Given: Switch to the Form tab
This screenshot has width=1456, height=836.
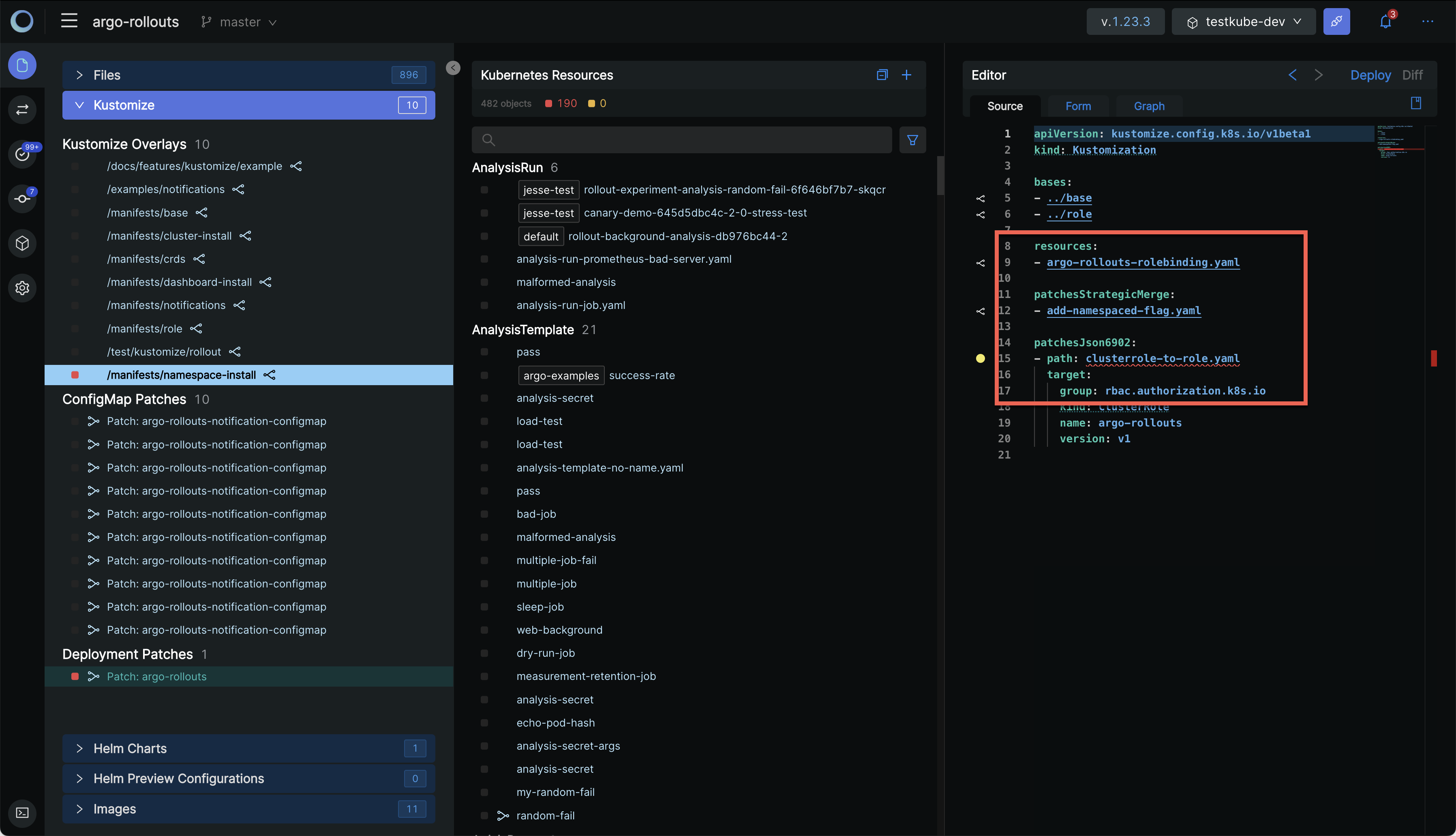Looking at the screenshot, I should [1078, 106].
